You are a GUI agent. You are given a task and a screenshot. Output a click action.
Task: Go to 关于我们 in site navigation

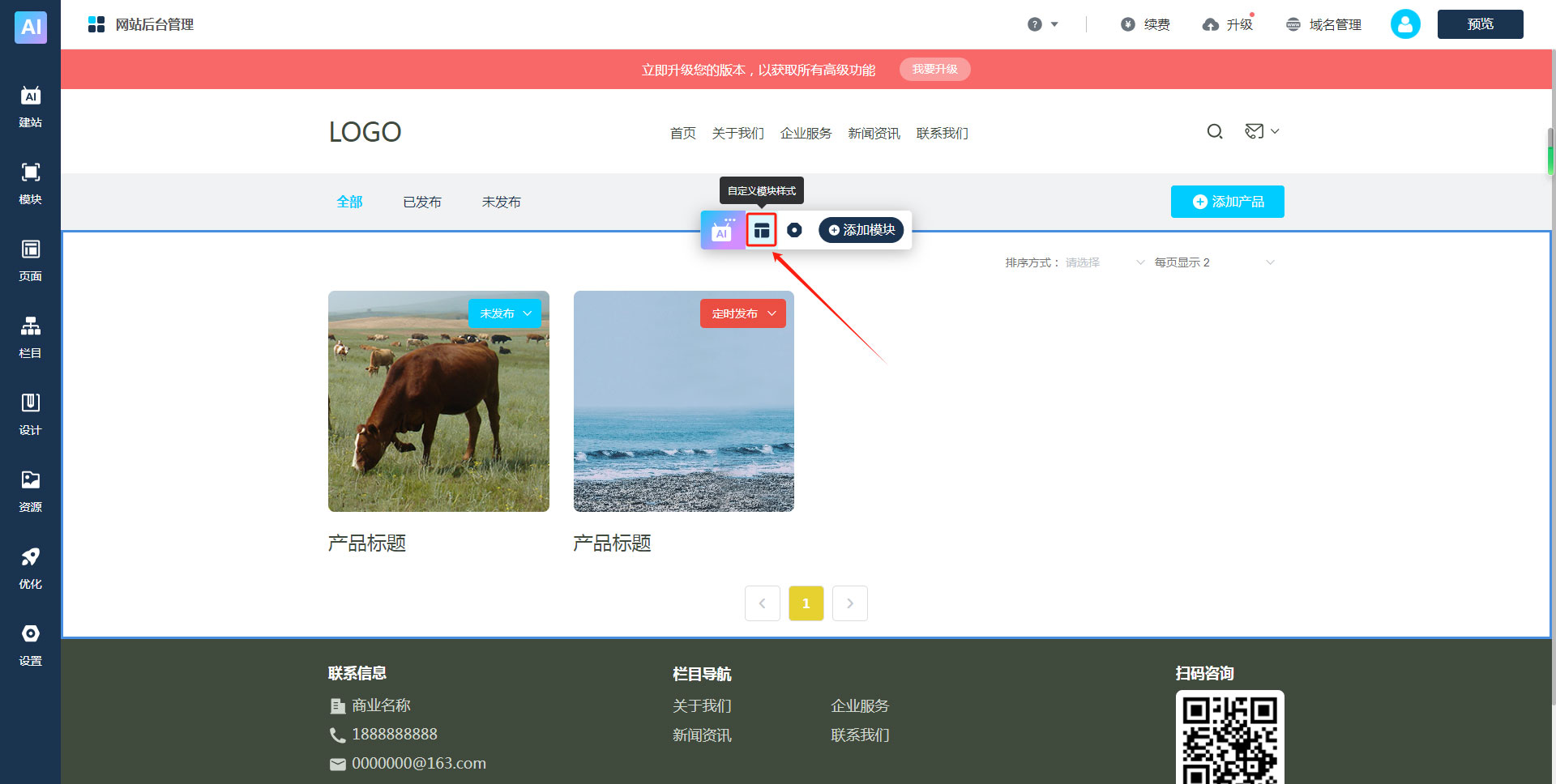click(x=737, y=133)
